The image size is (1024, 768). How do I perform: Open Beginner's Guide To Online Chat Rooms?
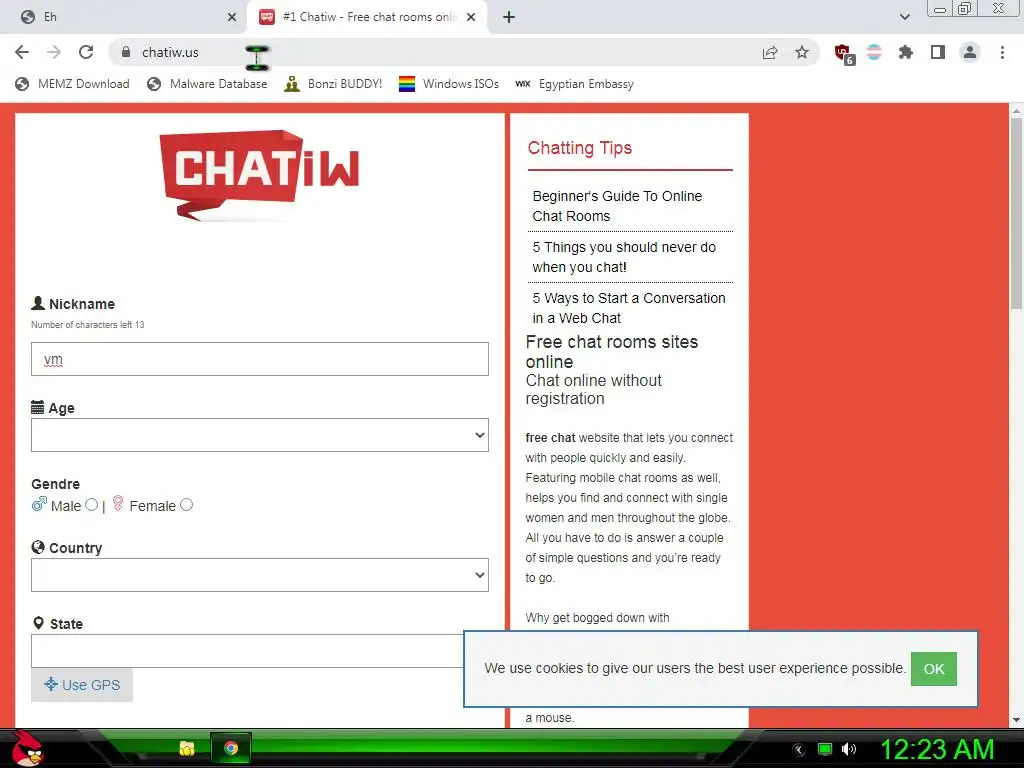(x=617, y=206)
